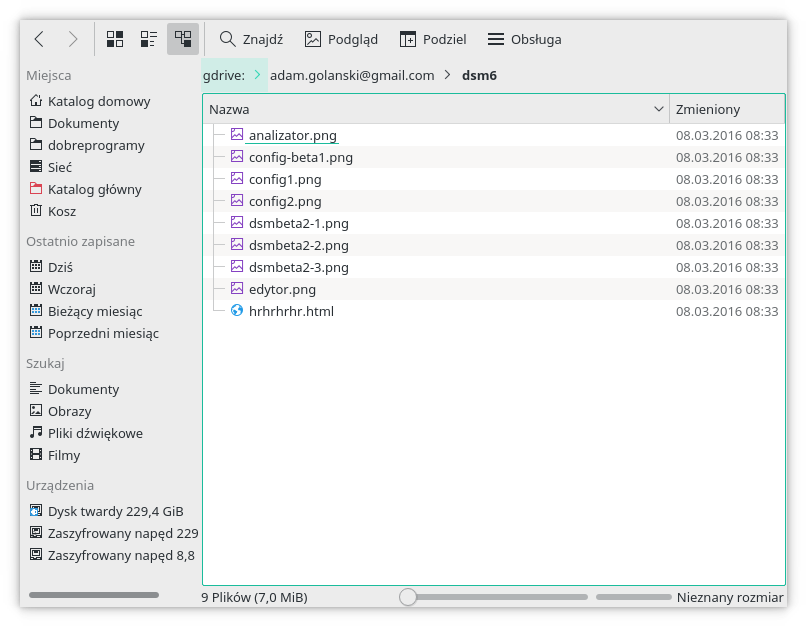Click Podziel to split the view
The width and height of the screenshot is (807, 627).
(x=433, y=39)
